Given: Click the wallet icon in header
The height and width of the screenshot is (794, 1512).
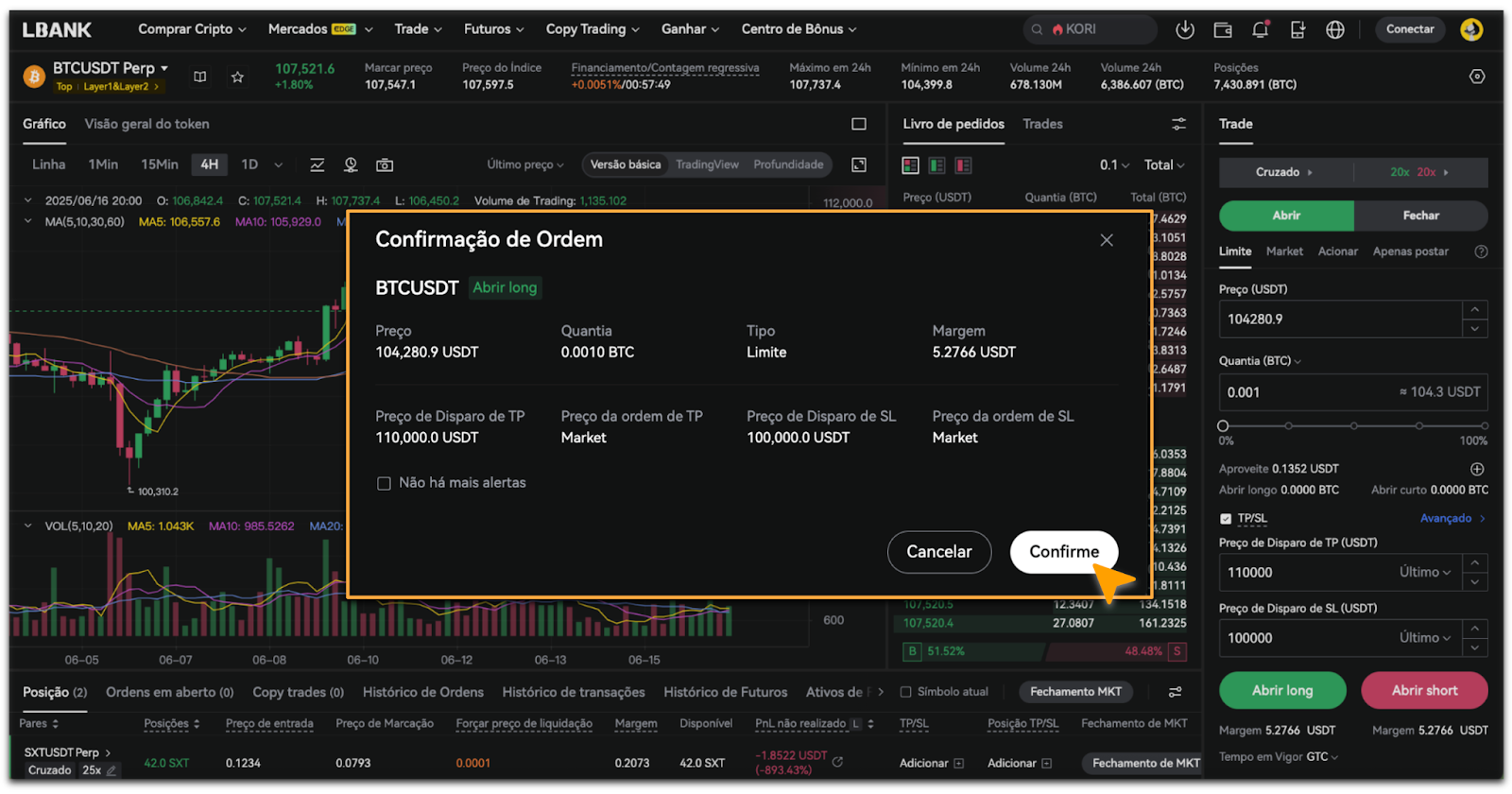Looking at the screenshot, I should point(1222,30).
